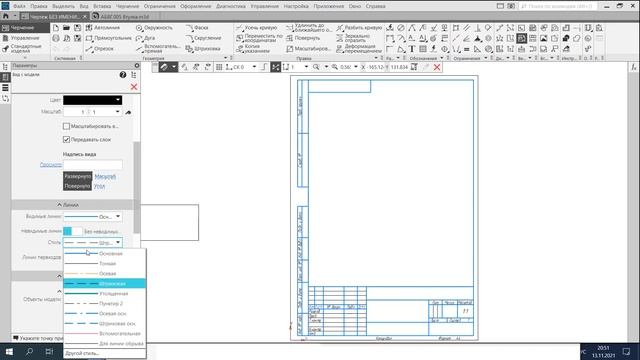Click the Угол link
Viewport: 640px width, 360px height.
[x=99, y=186]
